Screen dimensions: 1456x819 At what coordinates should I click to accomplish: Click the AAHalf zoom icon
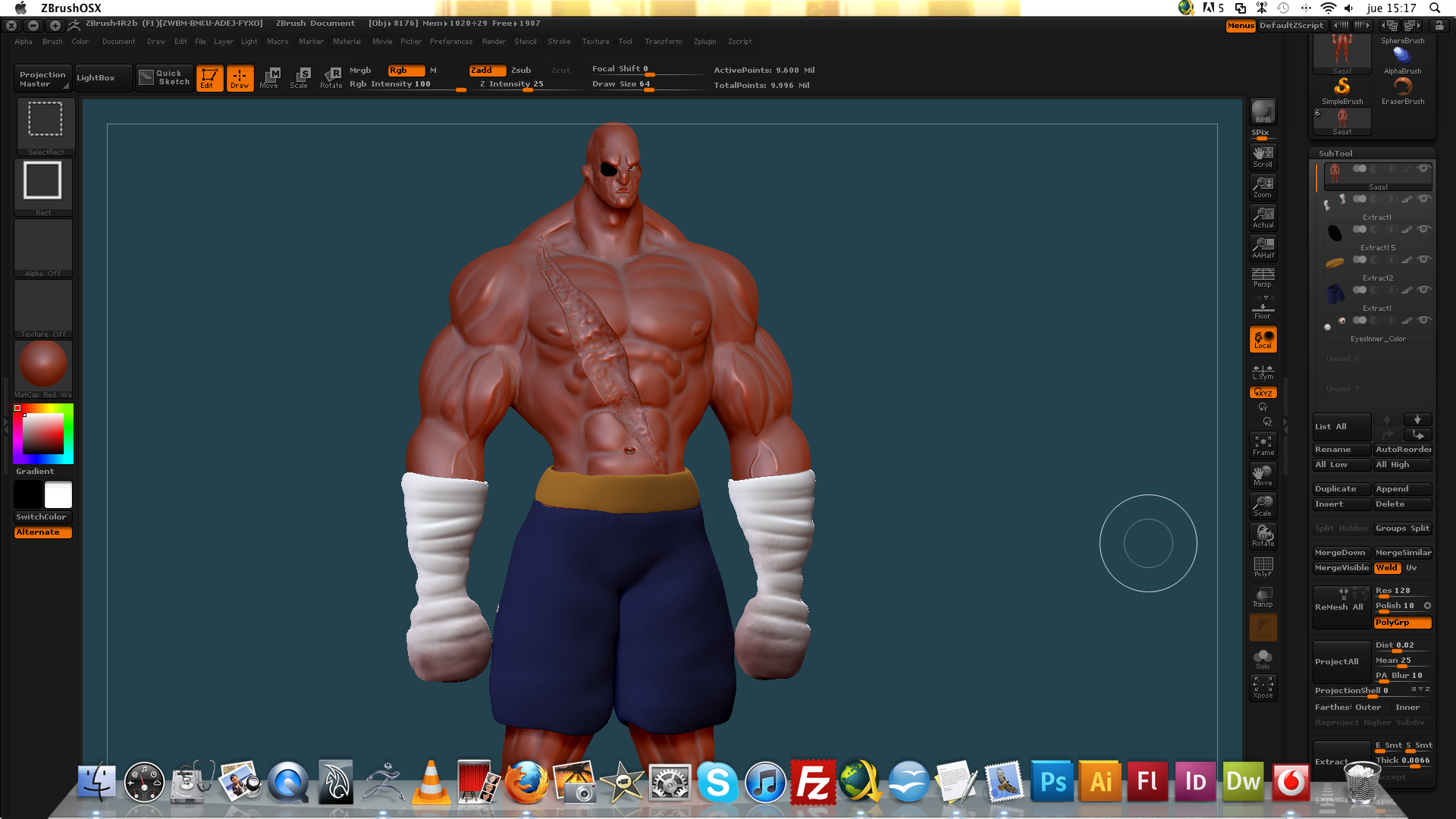tap(1263, 248)
